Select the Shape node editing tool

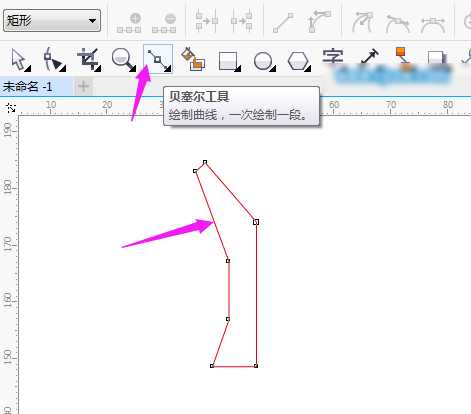[53, 59]
